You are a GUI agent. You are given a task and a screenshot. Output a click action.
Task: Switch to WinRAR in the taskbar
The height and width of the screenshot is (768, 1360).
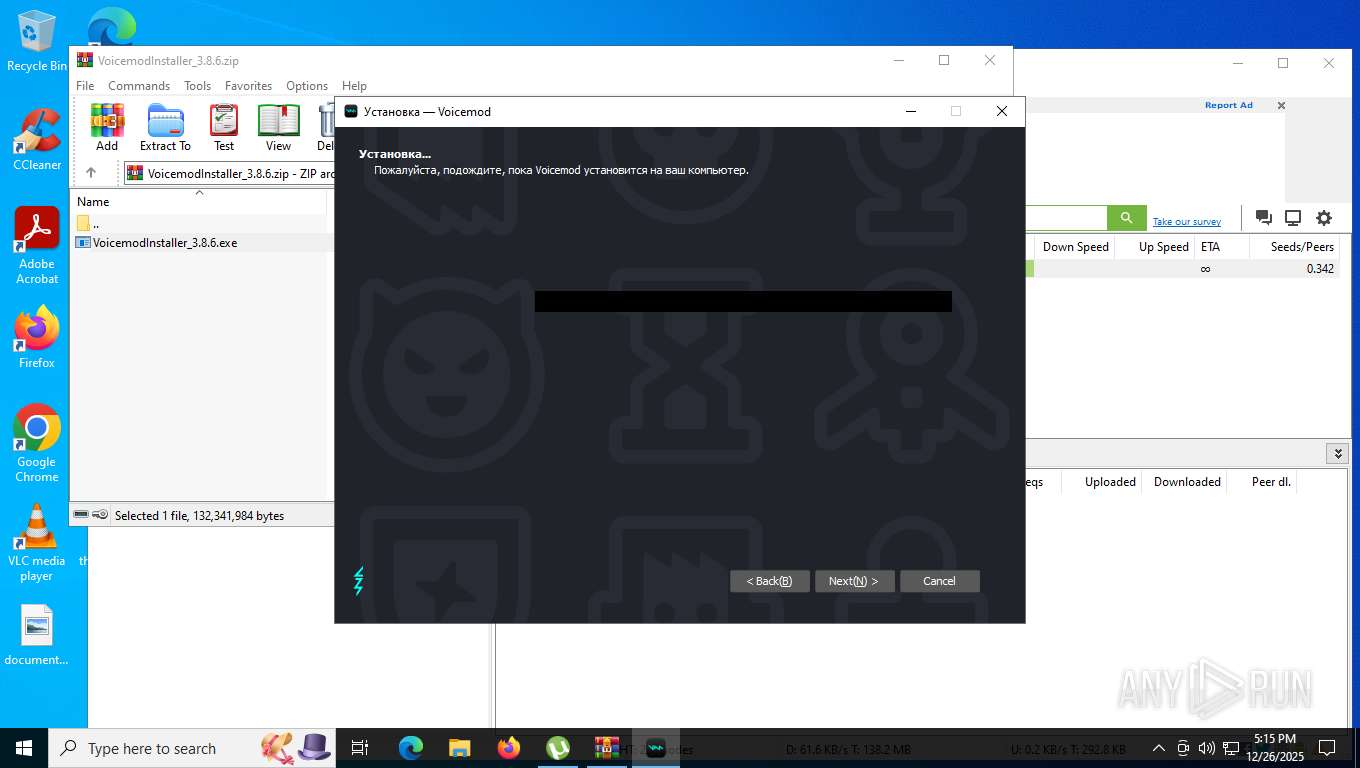click(606, 748)
